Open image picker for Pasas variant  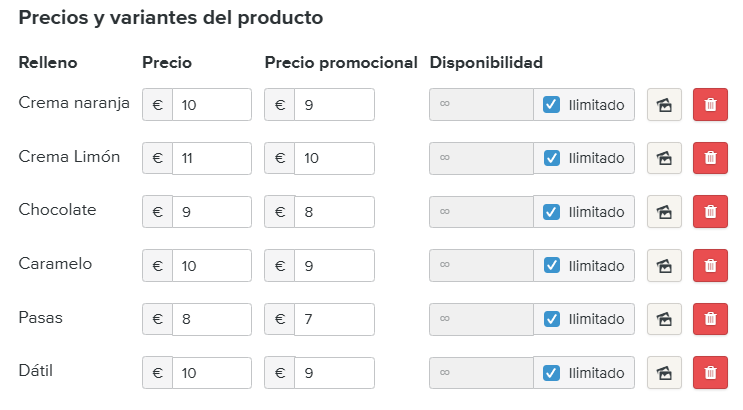pyautogui.click(x=662, y=319)
